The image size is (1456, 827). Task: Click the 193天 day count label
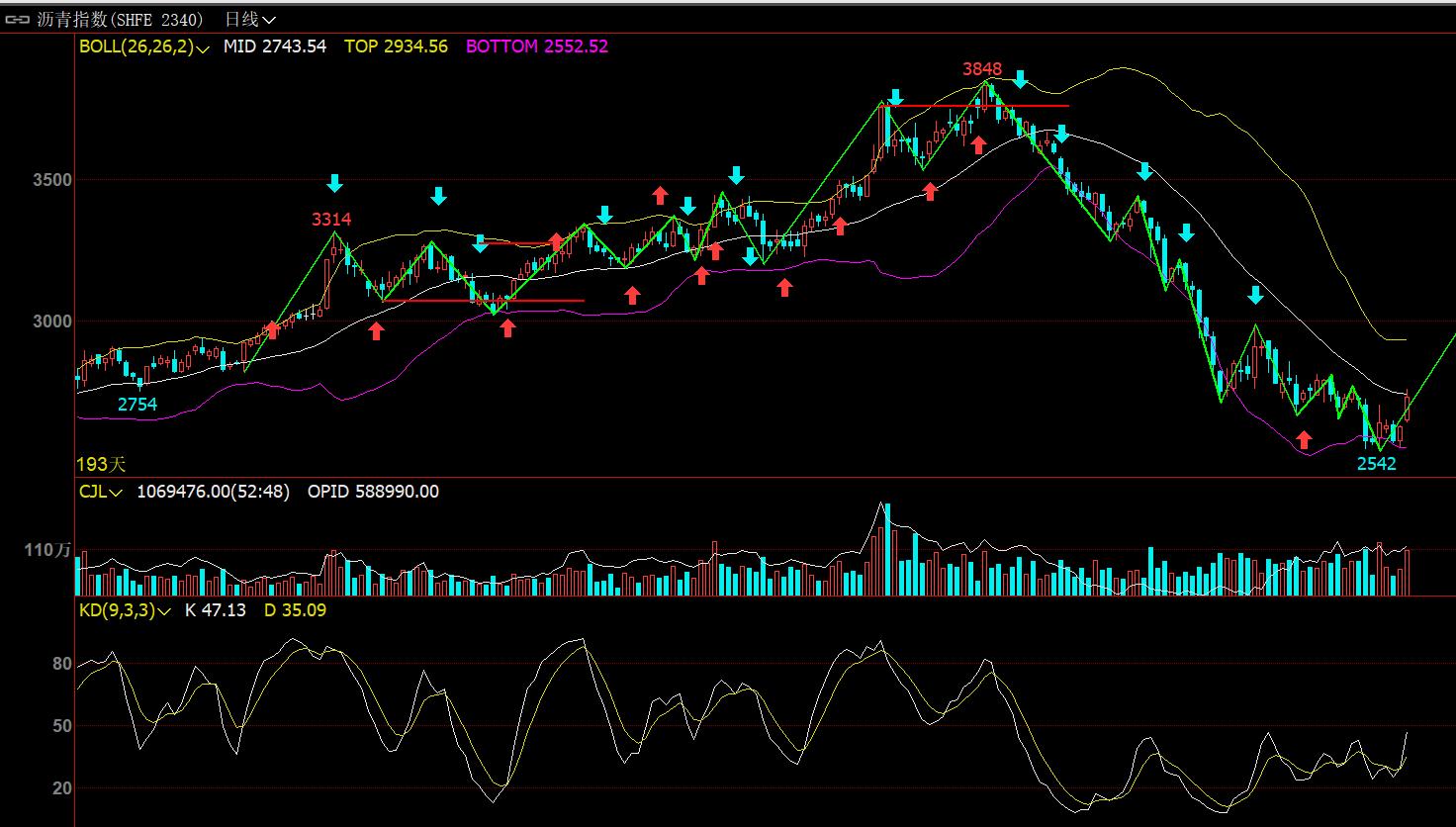pyautogui.click(x=101, y=464)
